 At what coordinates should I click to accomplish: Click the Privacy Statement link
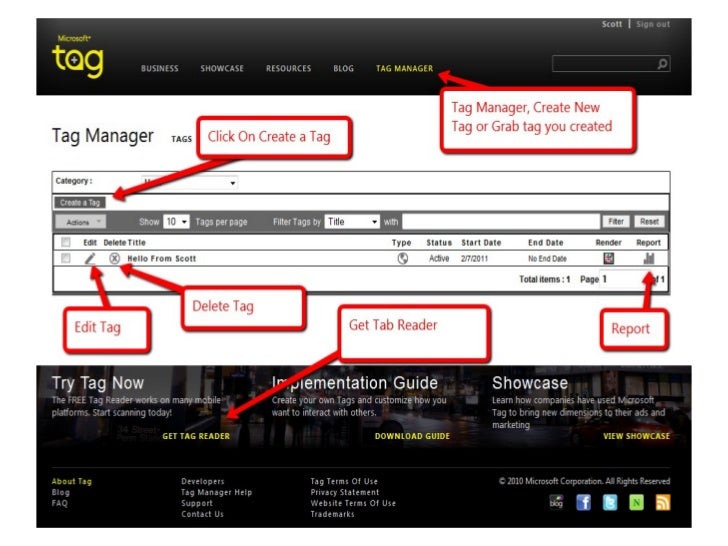pyautogui.click(x=345, y=492)
